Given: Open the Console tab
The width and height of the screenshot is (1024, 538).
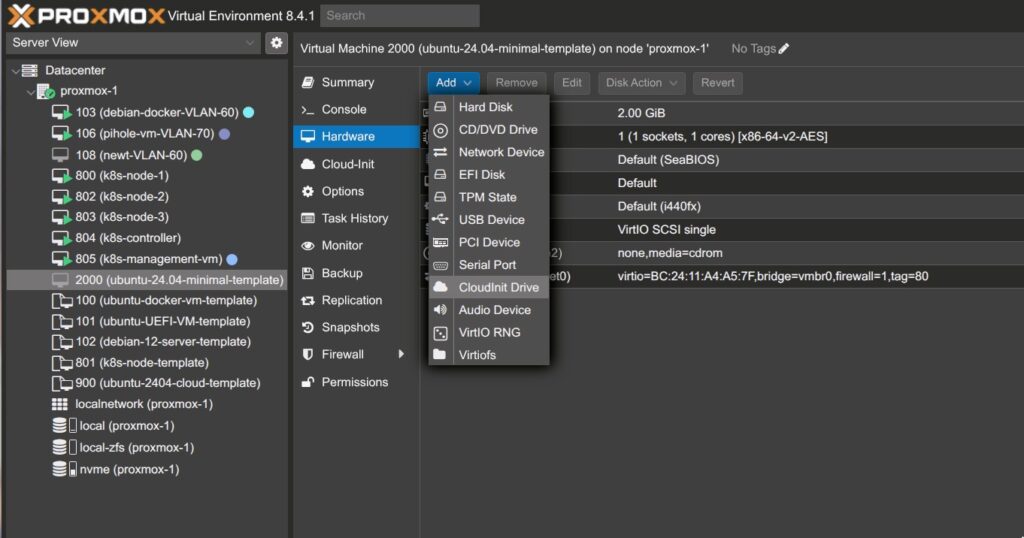Looking at the screenshot, I should point(356,110).
